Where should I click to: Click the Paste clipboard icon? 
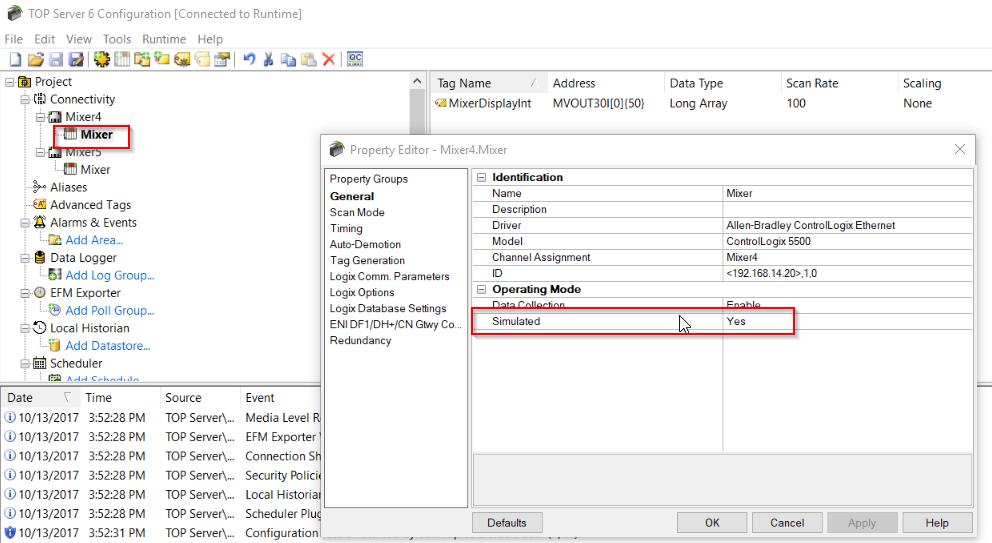309,59
